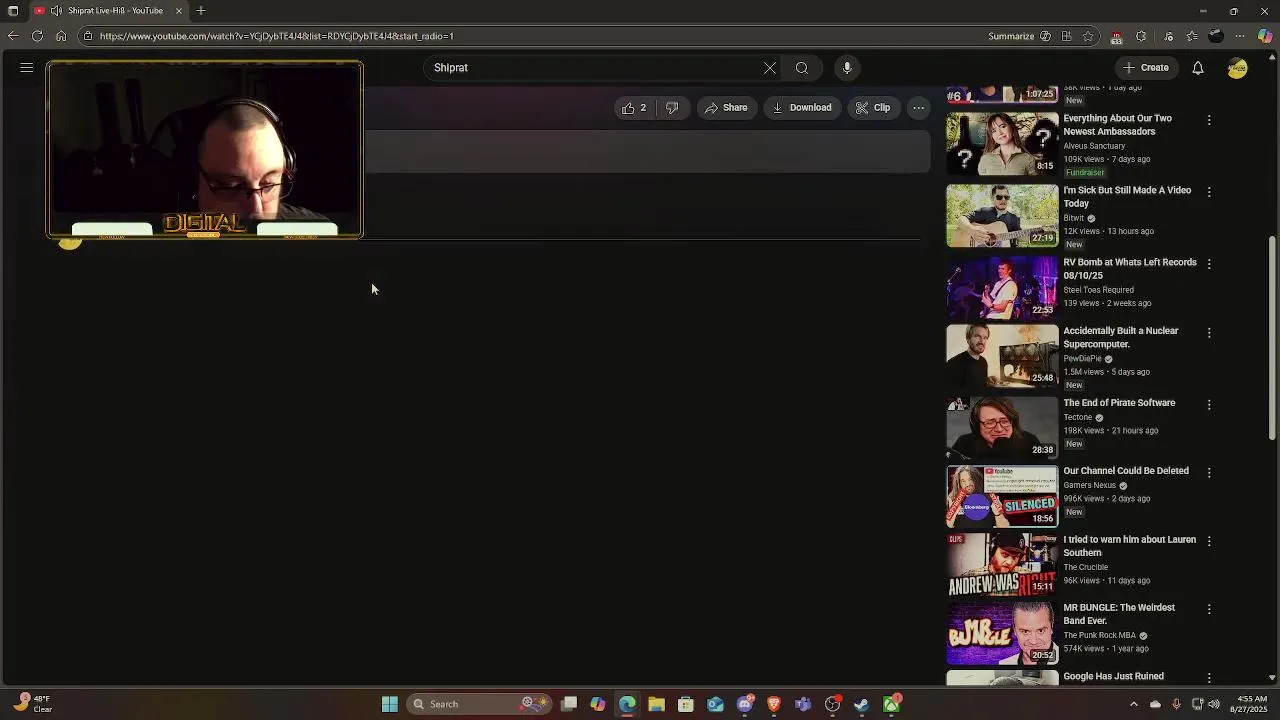Viewport: 1280px width, 720px height.
Task: Open options for 'I'm Sick But Still Made A Video'
Action: tap(1209, 192)
